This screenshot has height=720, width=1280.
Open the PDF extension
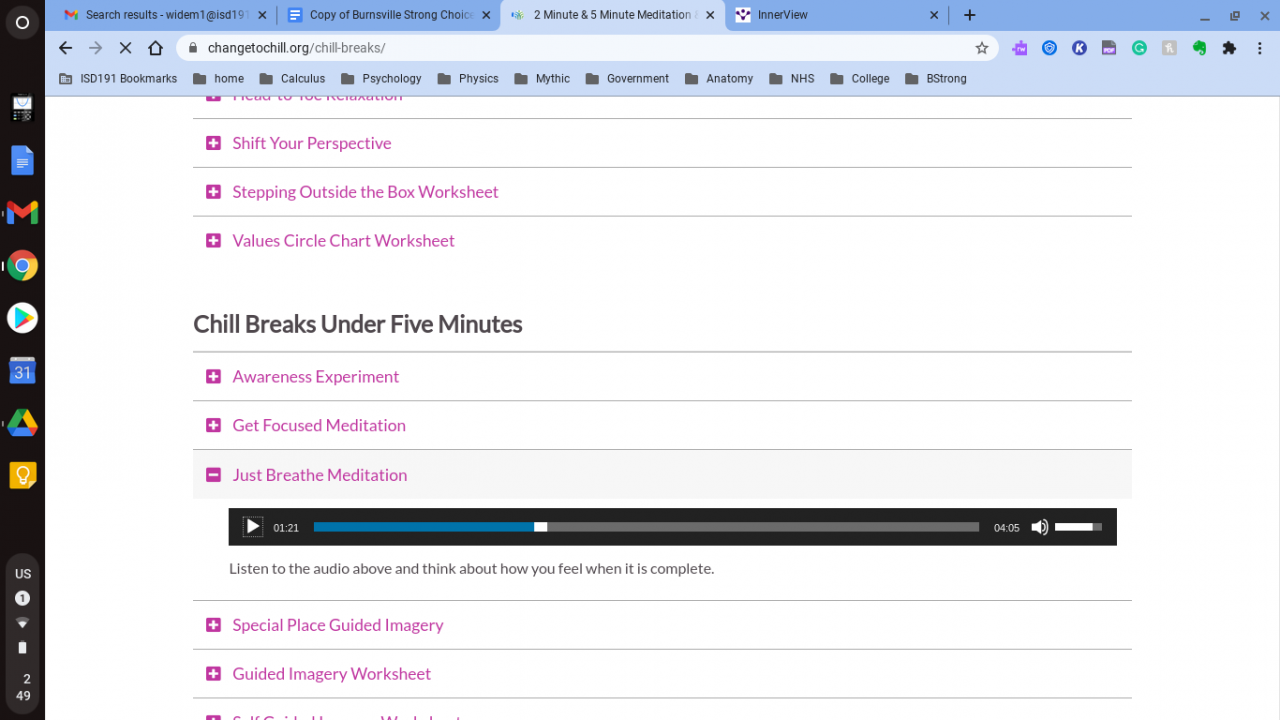(x=1109, y=48)
